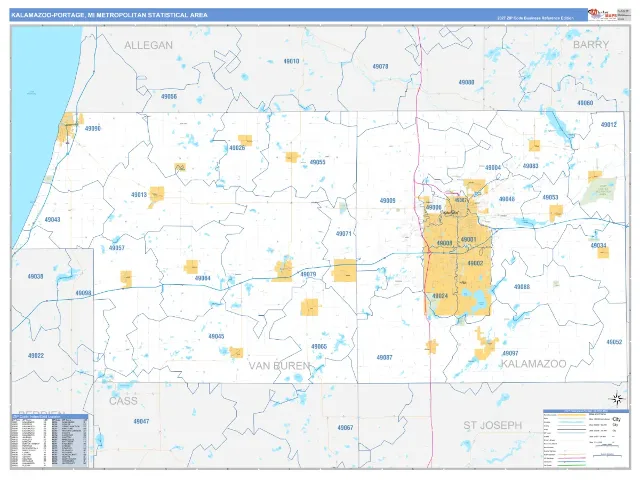Select ZIP code 49038
This screenshot has height=480, width=640.
(x=35, y=276)
